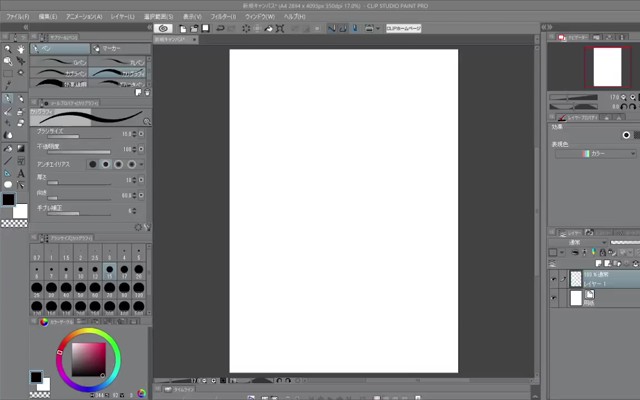The height and width of the screenshot is (400, 640).
Task: Select the Text tool (A)
Action: point(20,173)
